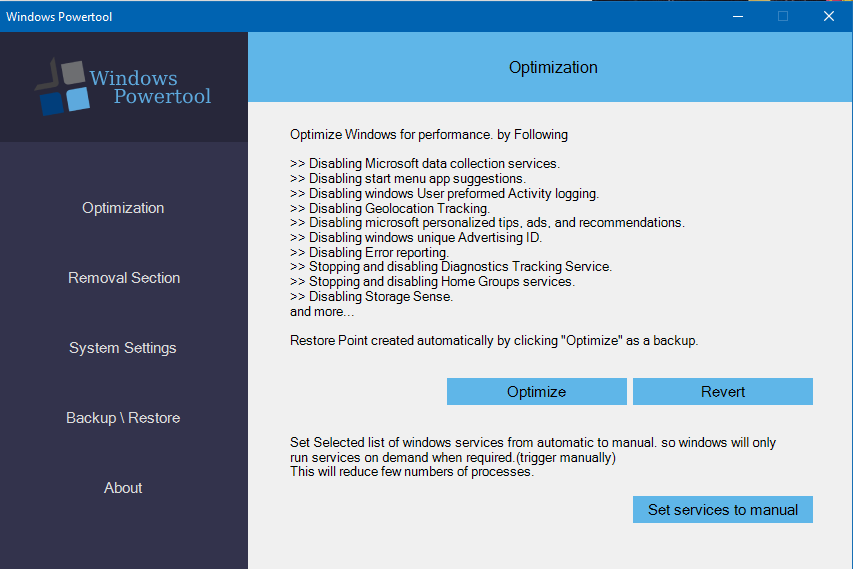Open System Settings page
The height and width of the screenshot is (569, 853).
tap(123, 348)
